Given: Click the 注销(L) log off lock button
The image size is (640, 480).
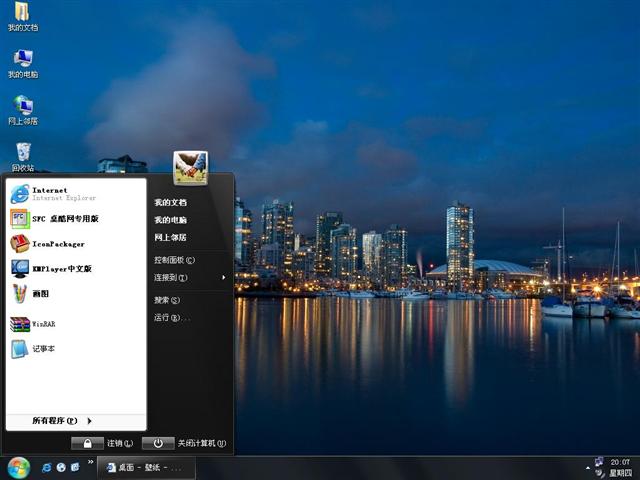Looking at the screenshot, I should pyautogui.click(x=87, y=443).
